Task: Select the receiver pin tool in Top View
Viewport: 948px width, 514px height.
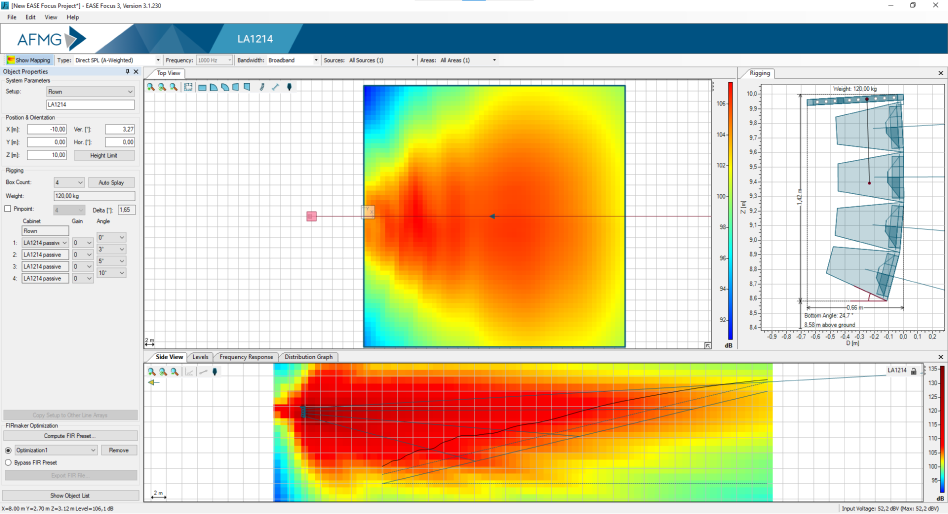Action: [289, 87]
